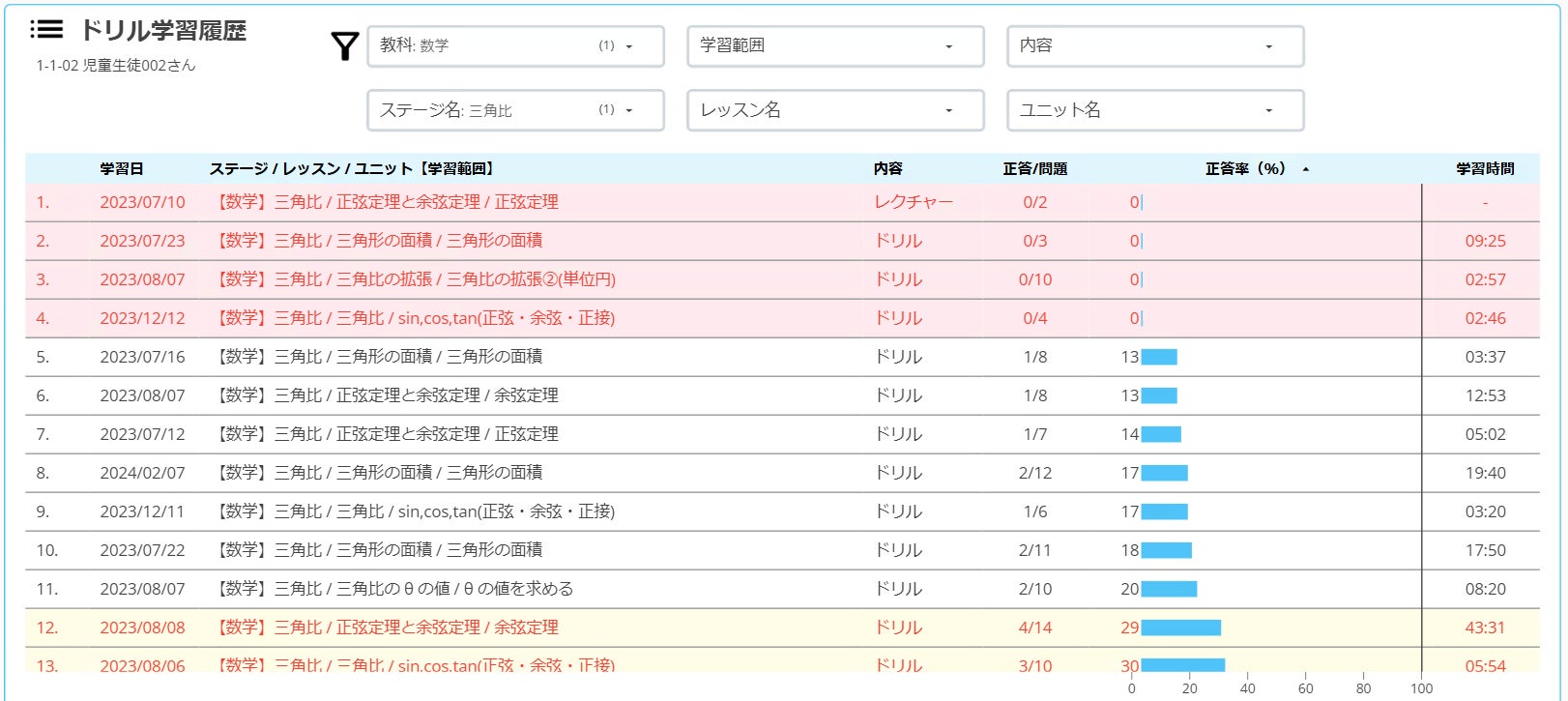Click the ステージ / レッスン / ユニット column header
Image resolution: width=1568 pixels, height=701 pixels.
tap(351, 169)
